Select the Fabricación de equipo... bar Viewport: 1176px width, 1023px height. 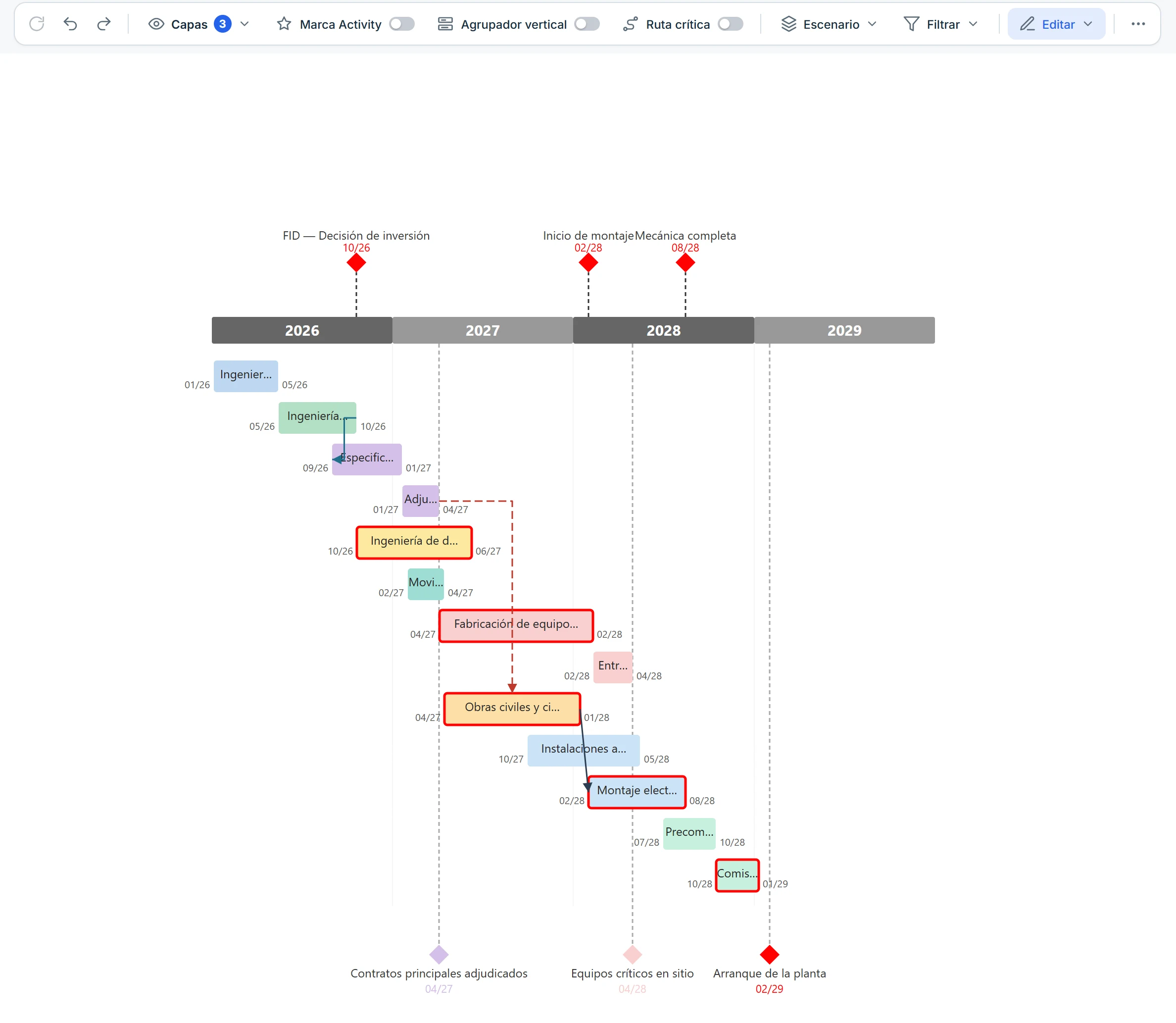pyautogui.click(x=516, y=626)
